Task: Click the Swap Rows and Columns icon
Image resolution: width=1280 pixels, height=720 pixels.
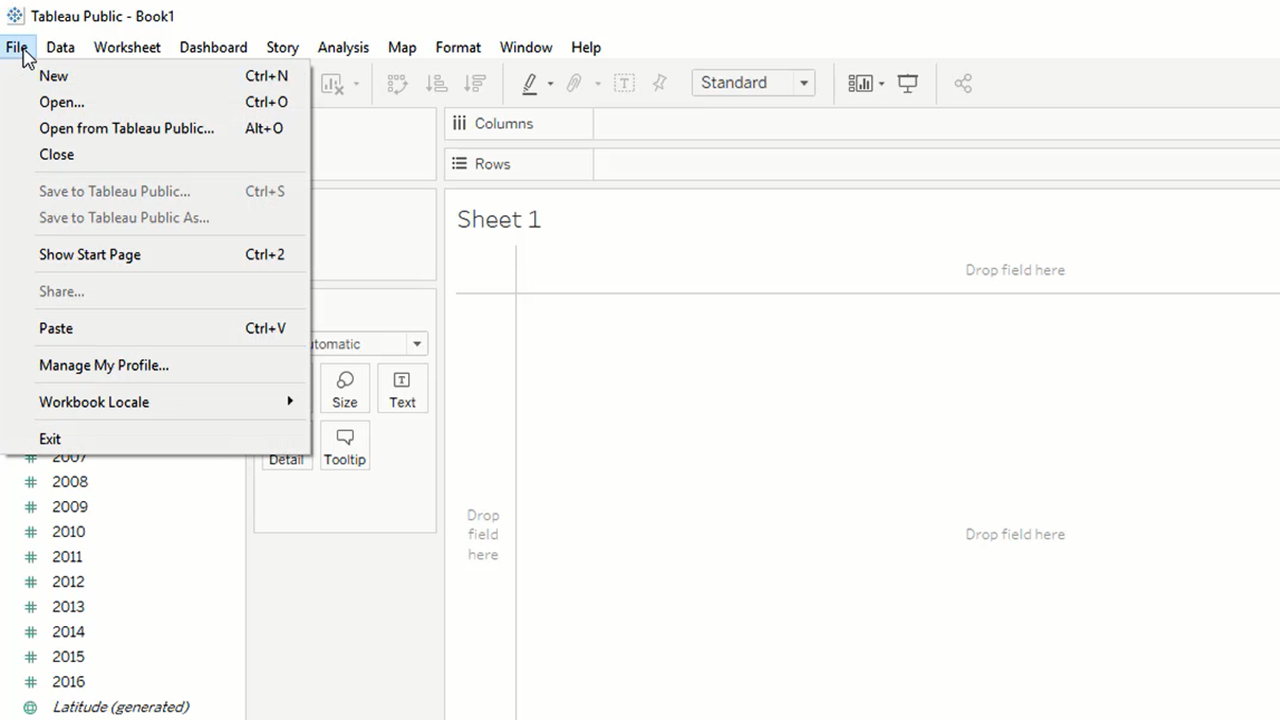Action: [397, 84]
